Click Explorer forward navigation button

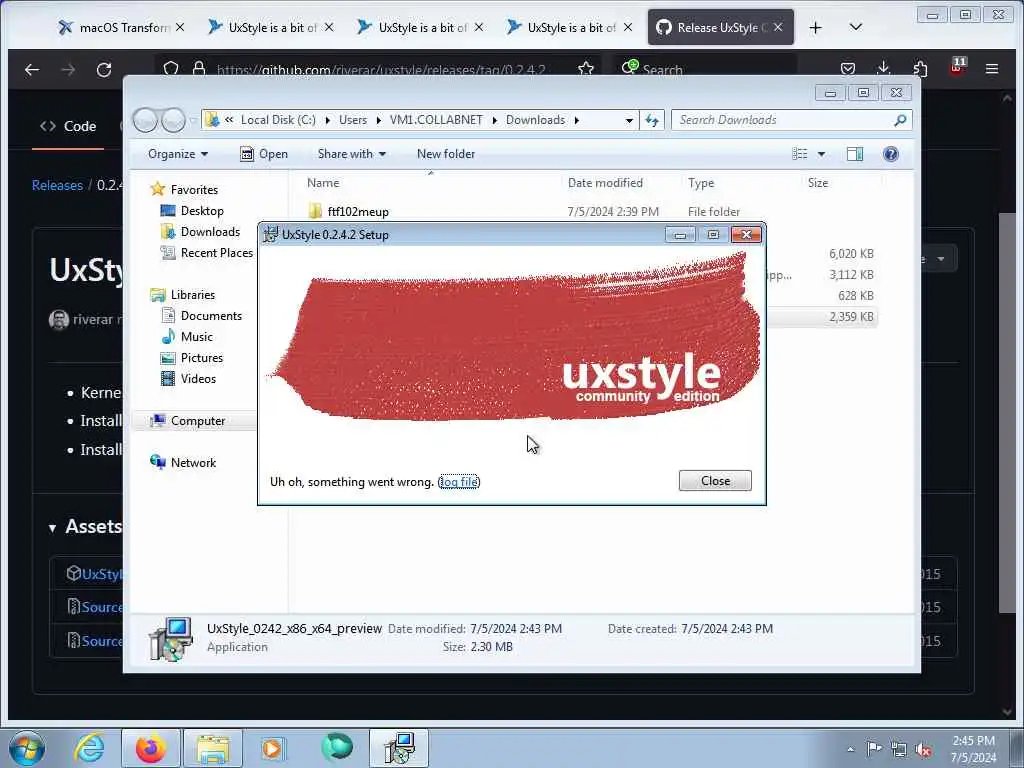point(173,120)
